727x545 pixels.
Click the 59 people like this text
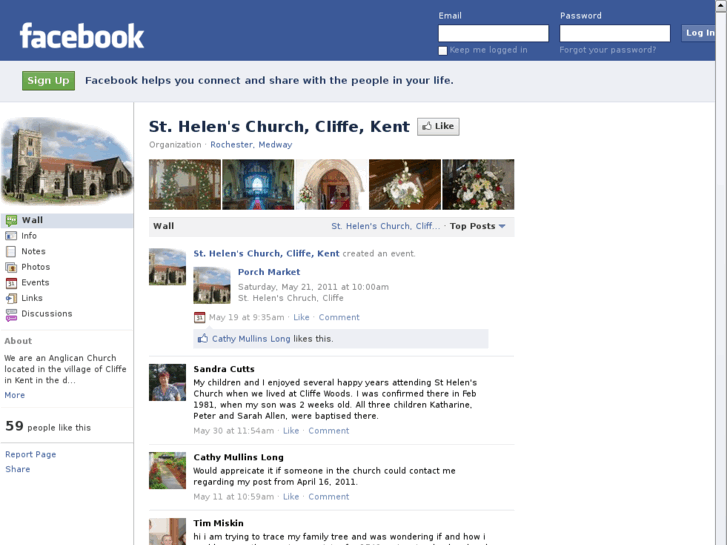48,427
